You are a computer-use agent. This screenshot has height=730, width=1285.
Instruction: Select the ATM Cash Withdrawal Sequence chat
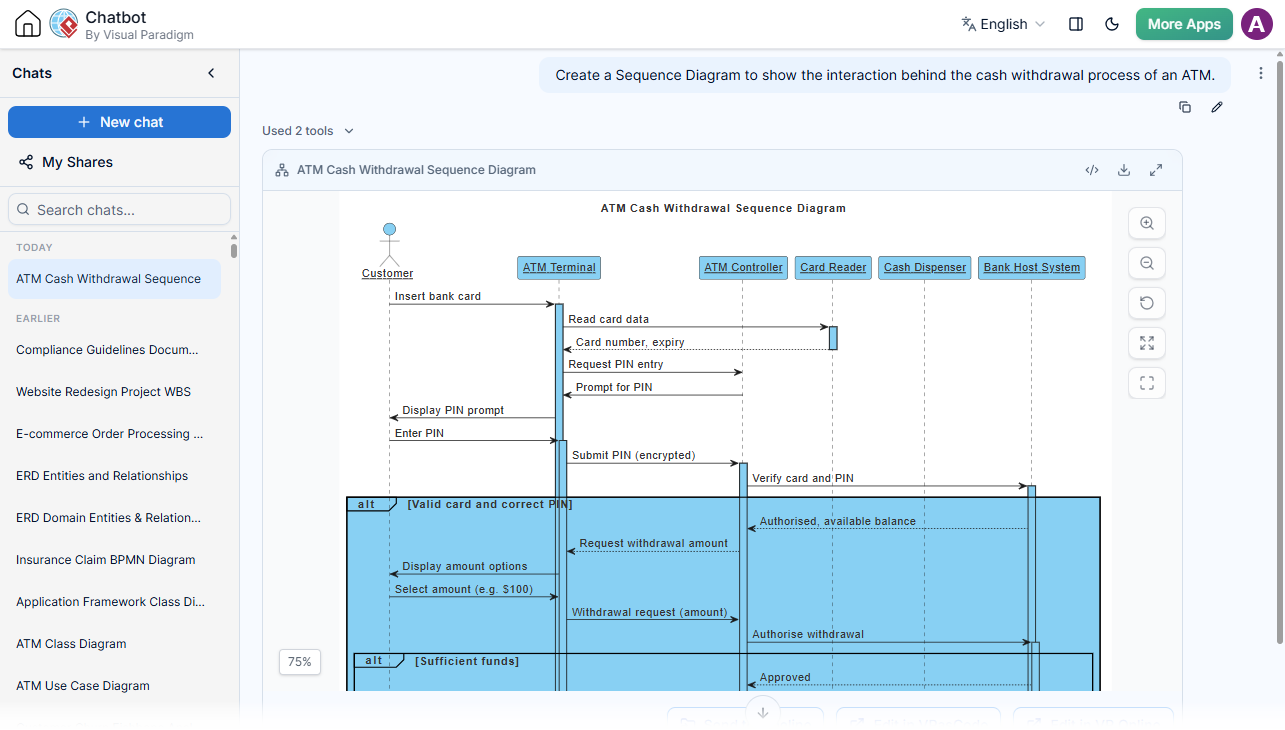(114, 279)
